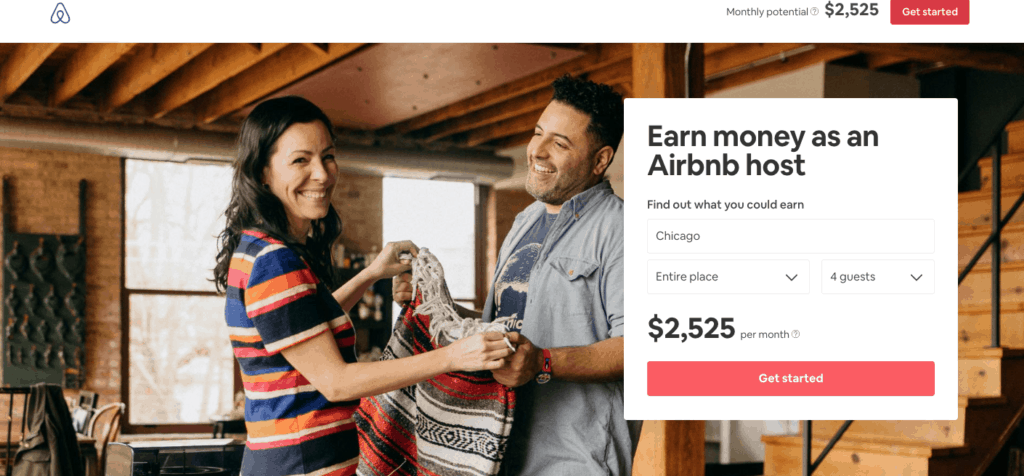Click the question mark icon after per month
Viewport: 1024px width, 476px height.
795,334
